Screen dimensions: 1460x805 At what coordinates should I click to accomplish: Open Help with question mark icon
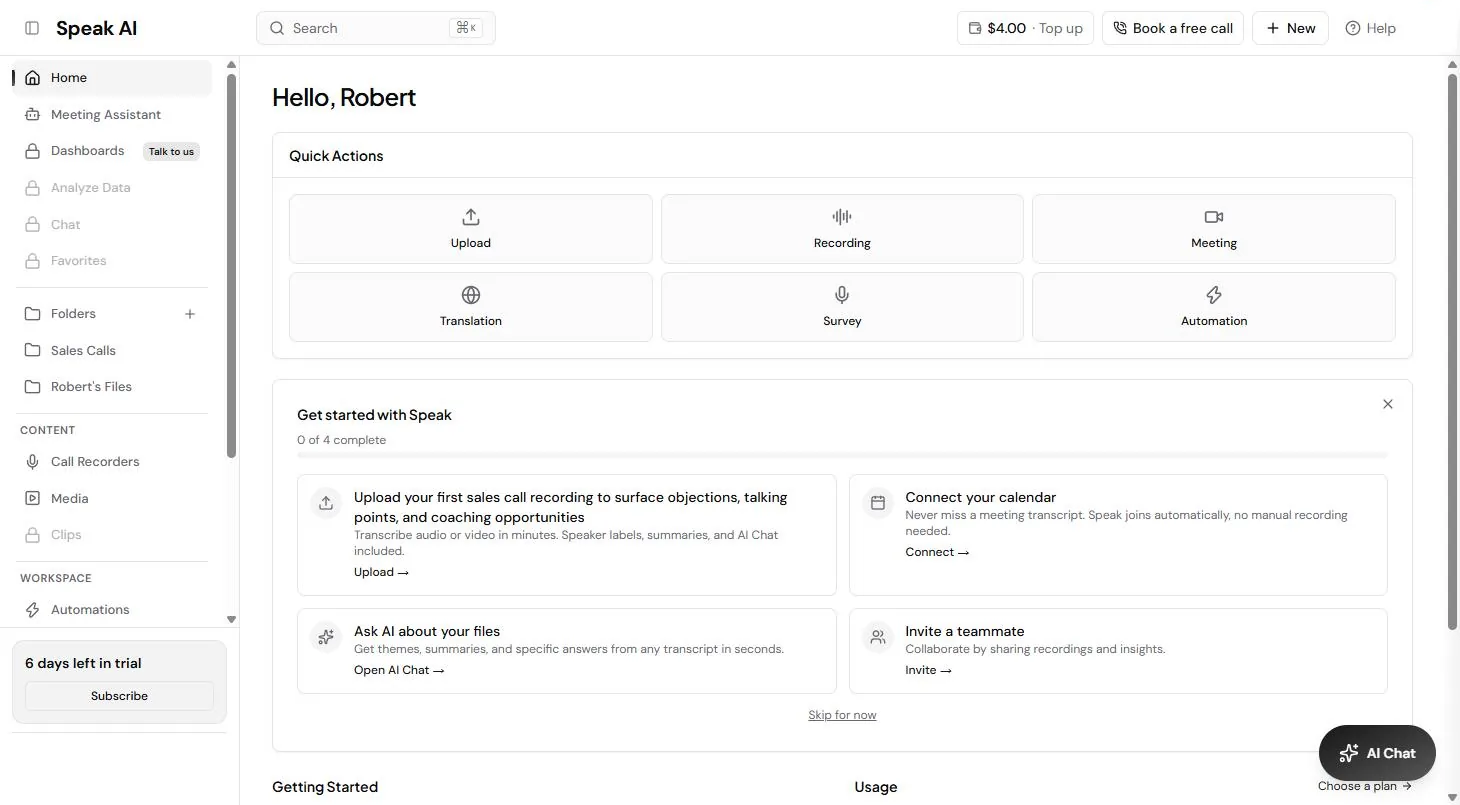(1370, 28)
